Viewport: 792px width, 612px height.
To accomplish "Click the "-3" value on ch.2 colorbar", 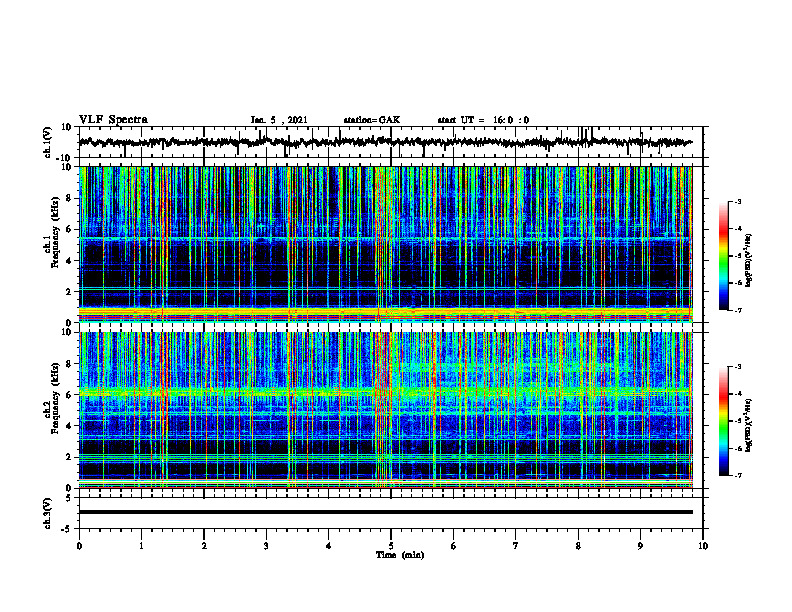I will 737,367.
